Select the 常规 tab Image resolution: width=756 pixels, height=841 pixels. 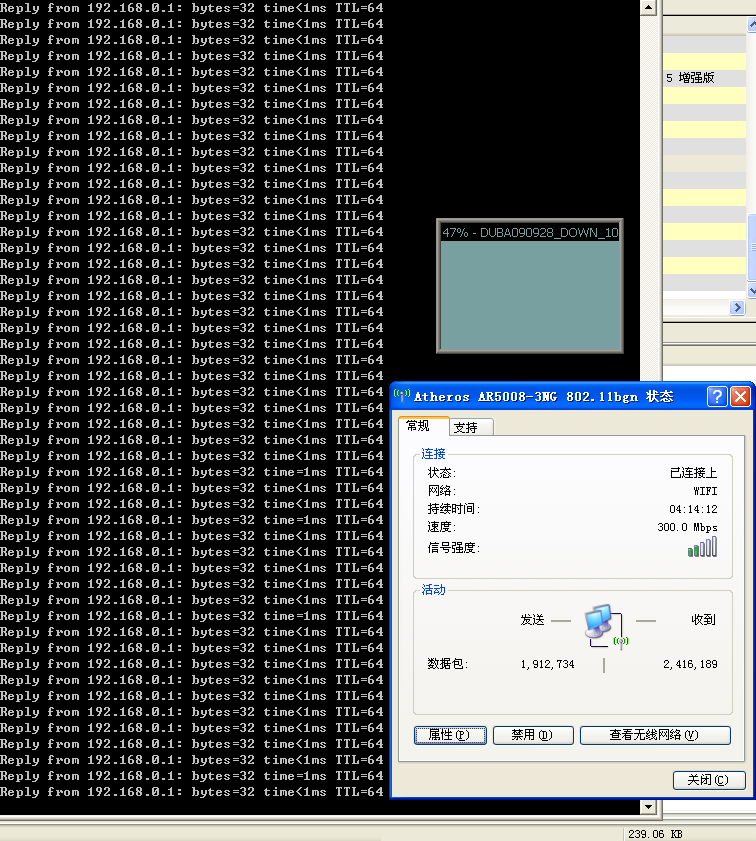pos(418,426)
